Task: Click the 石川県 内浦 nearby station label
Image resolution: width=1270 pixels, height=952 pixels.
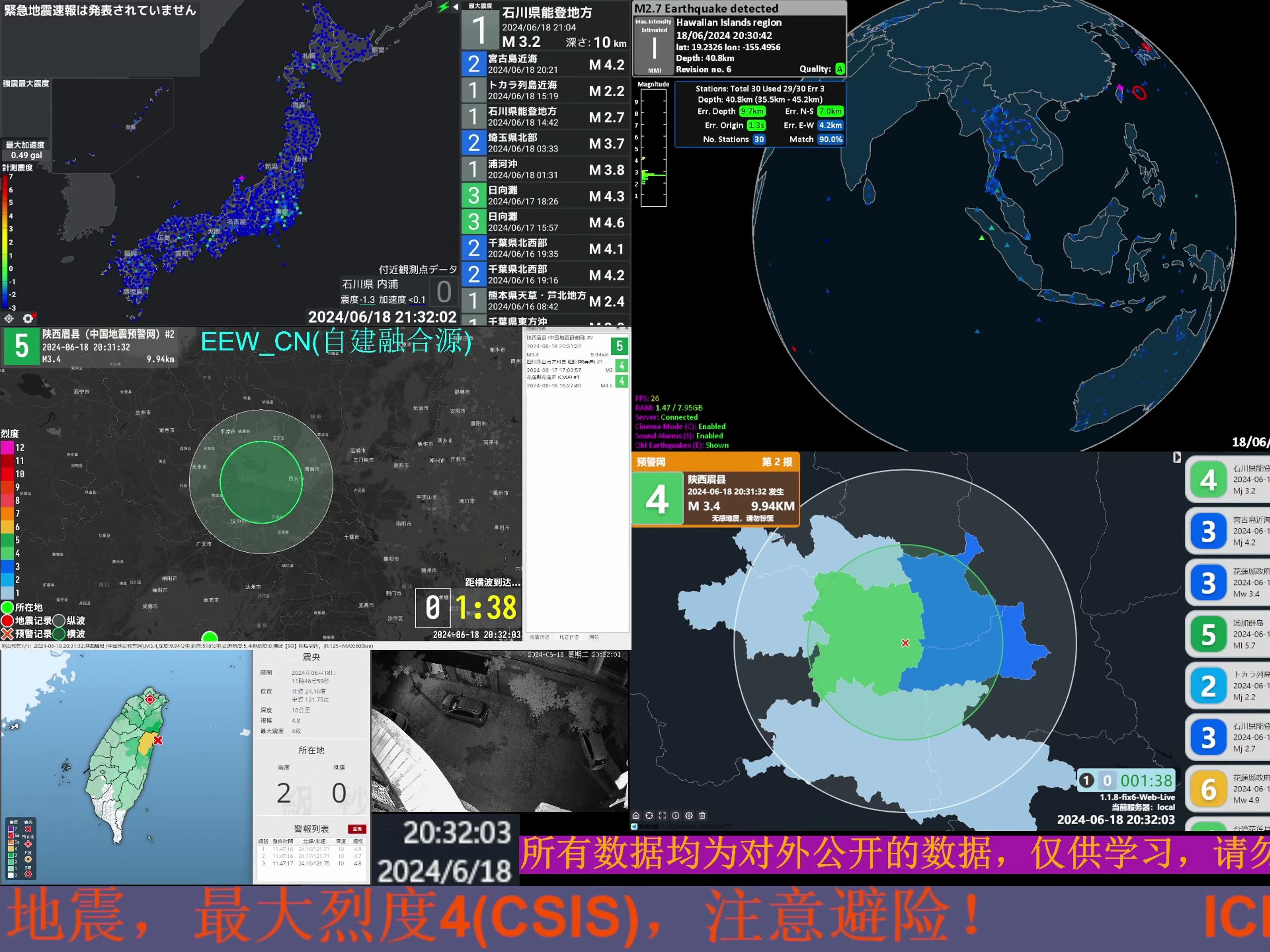Action: pyautogui.click(x=370, y=284)
